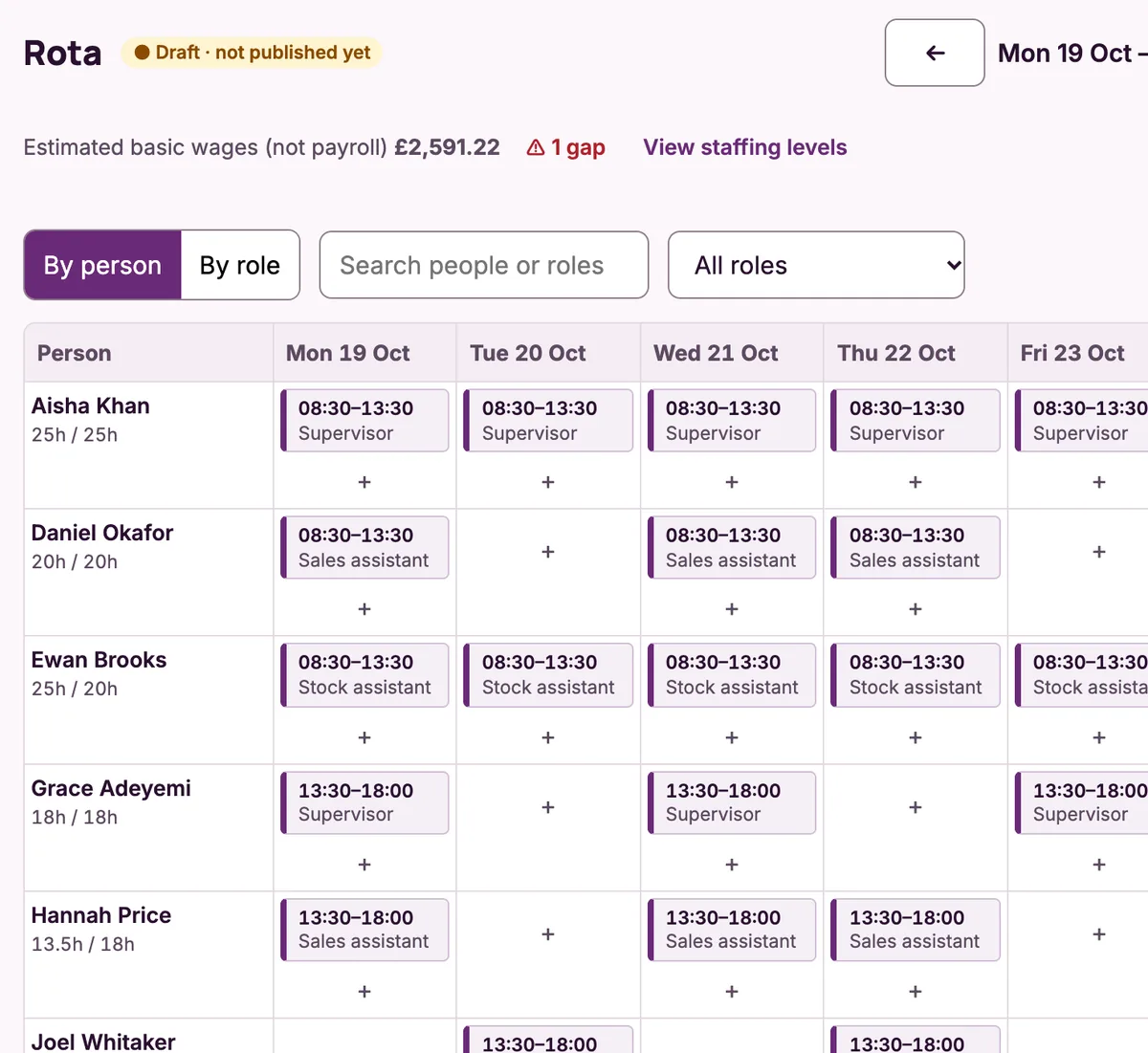Open Ewan Brooks's Monday Stock assistant shift
The image size is (1148, 1053).
pos(364,675)
